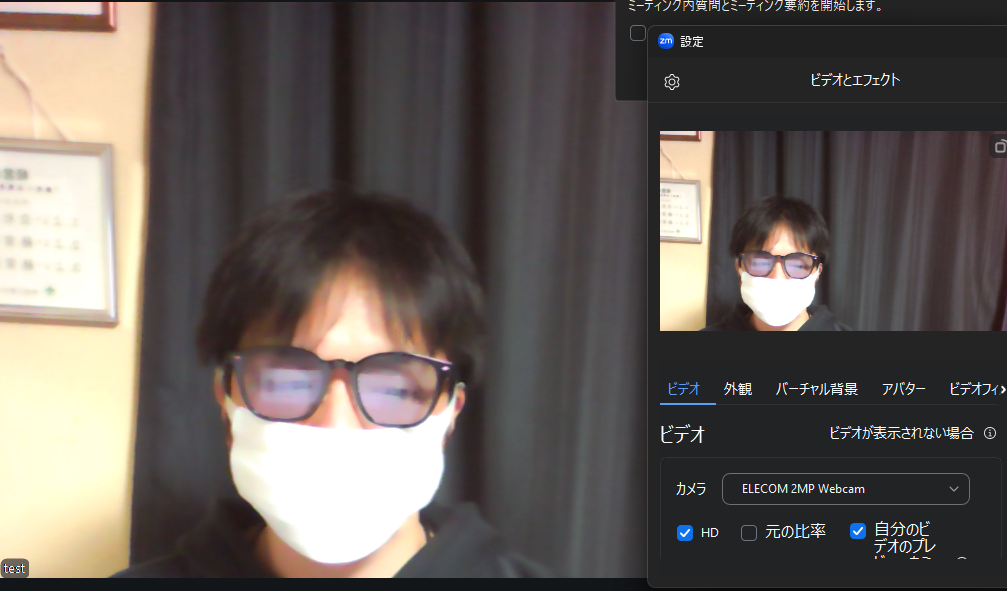Click the "test" name label on the video
The width and height of the screenshot is (1007, 591).
[15, 568]
